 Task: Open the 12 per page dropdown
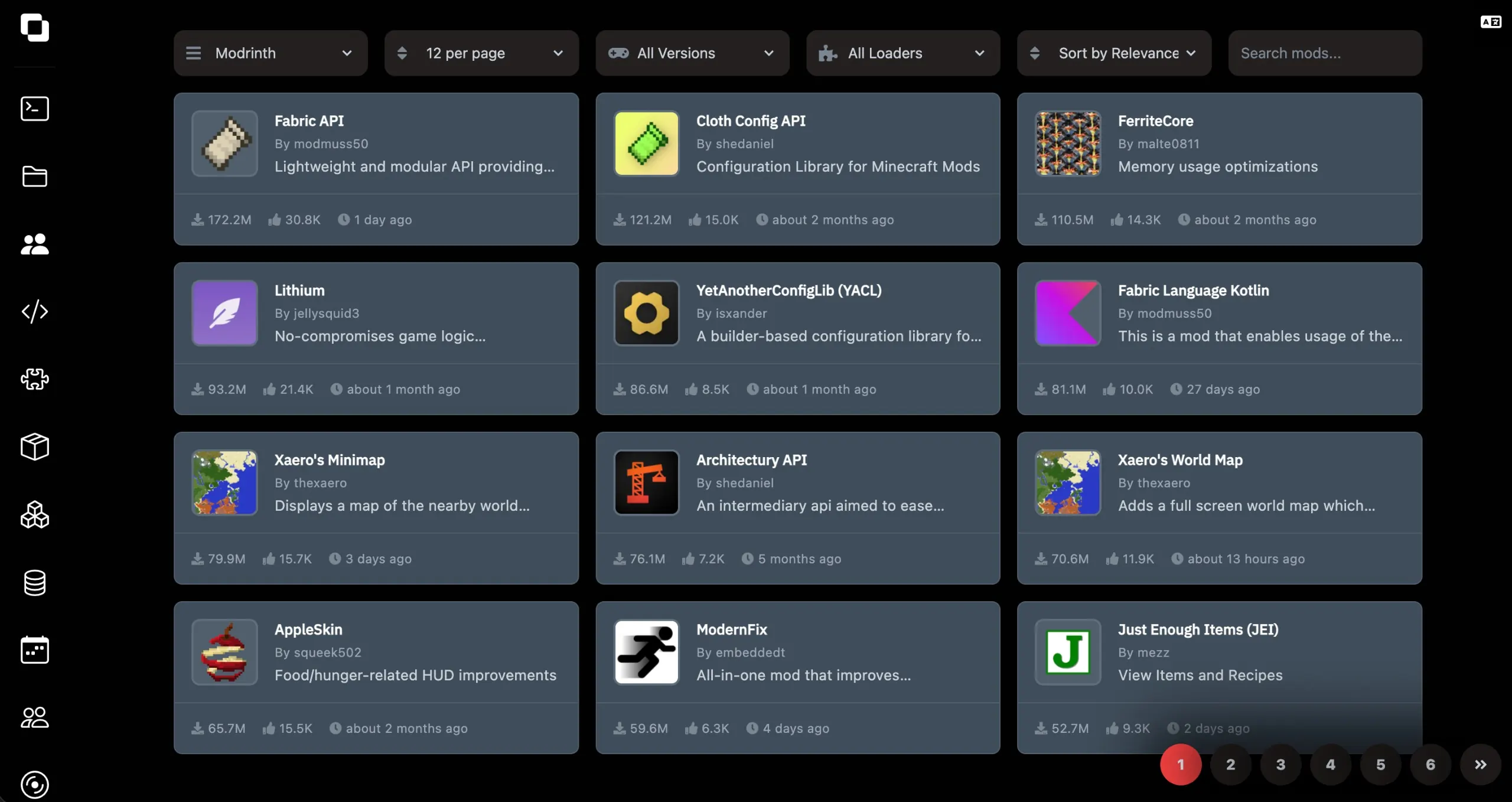pyautogui.click(x=481, y=53)
